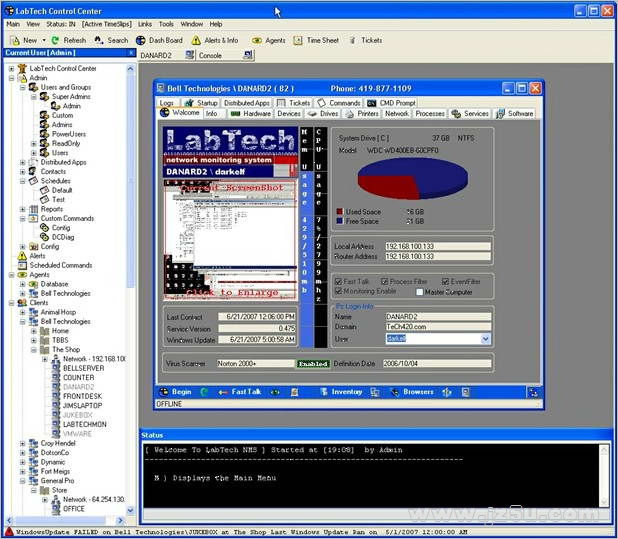Click the tree panel scroll down arrow
Image resolution: width=618 pixels, height=539 pixels.
(x=130, y=510)
